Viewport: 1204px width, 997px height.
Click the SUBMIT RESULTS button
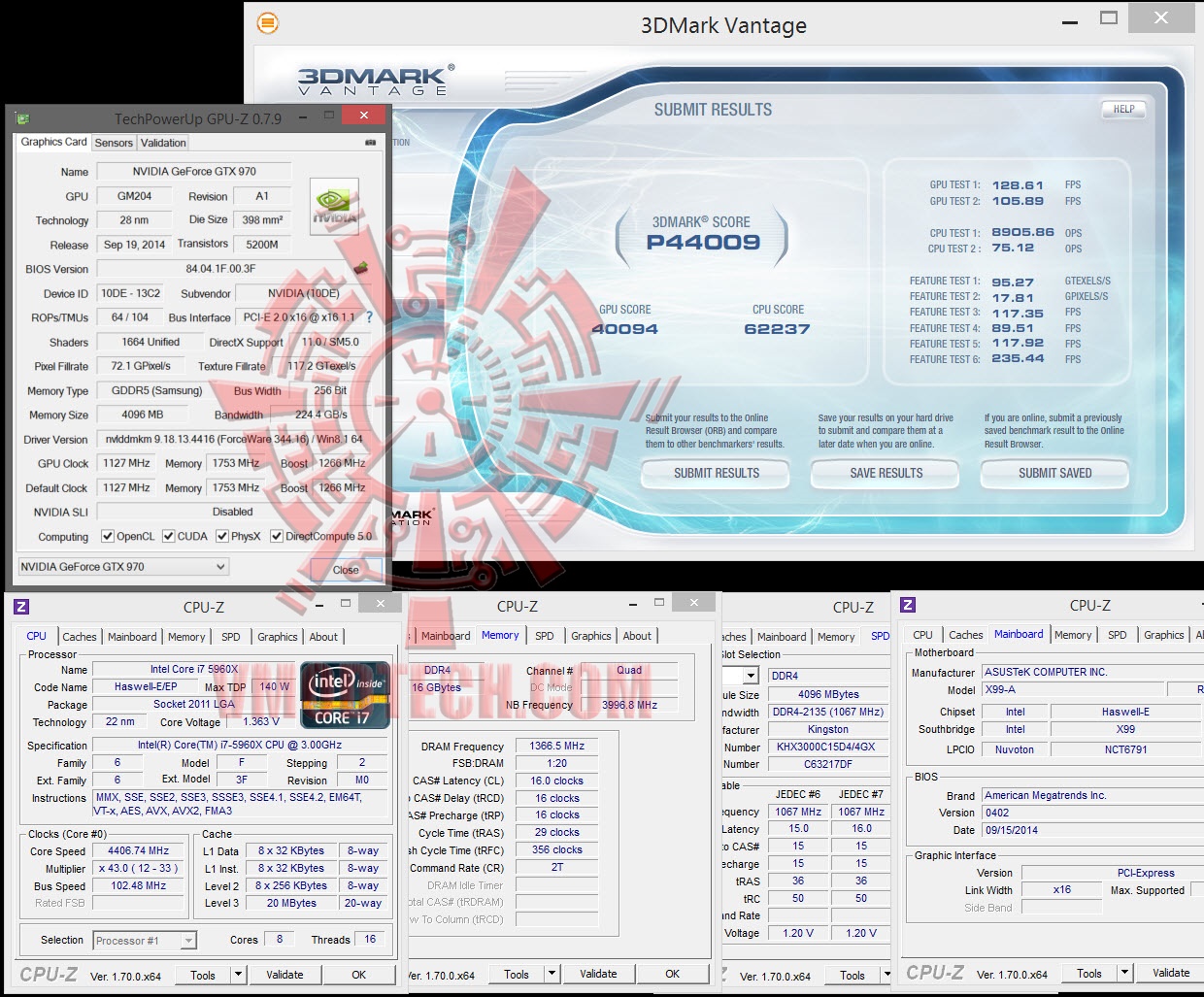point(717,473)
